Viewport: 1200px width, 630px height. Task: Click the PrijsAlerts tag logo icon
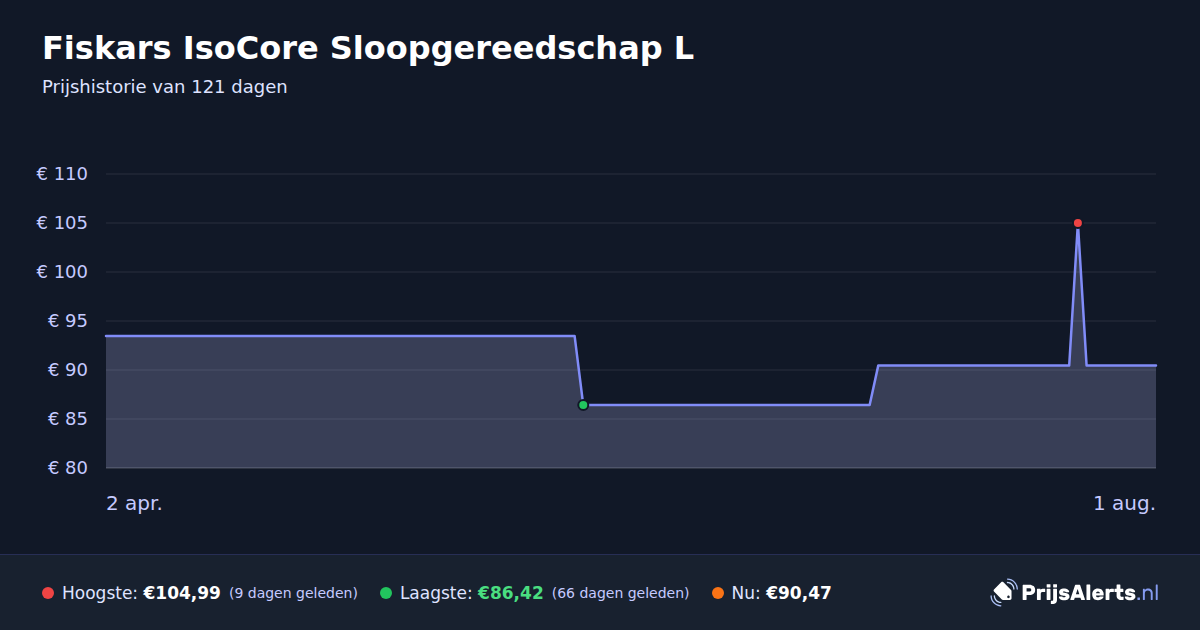pyautogui.click(x=1003, y=593)
